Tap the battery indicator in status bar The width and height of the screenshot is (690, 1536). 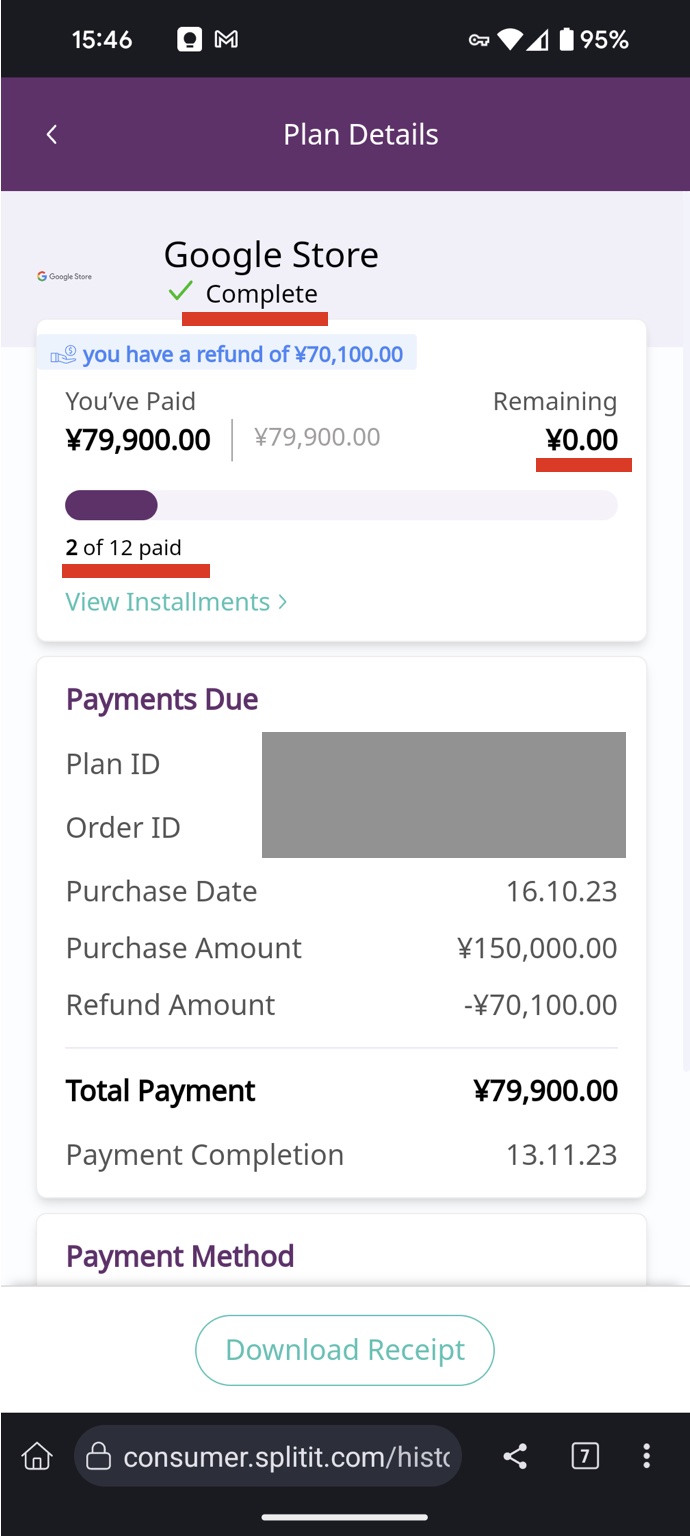(x=567, y=40)
